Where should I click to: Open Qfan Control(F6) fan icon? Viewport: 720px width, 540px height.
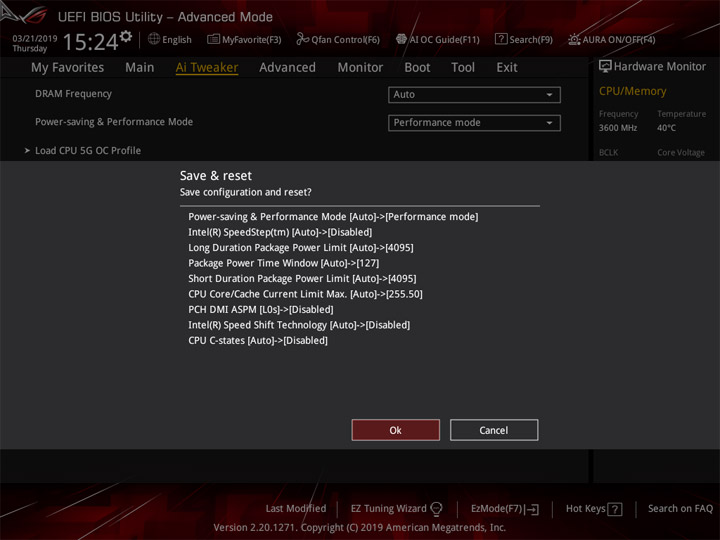[x=302, y=39]
